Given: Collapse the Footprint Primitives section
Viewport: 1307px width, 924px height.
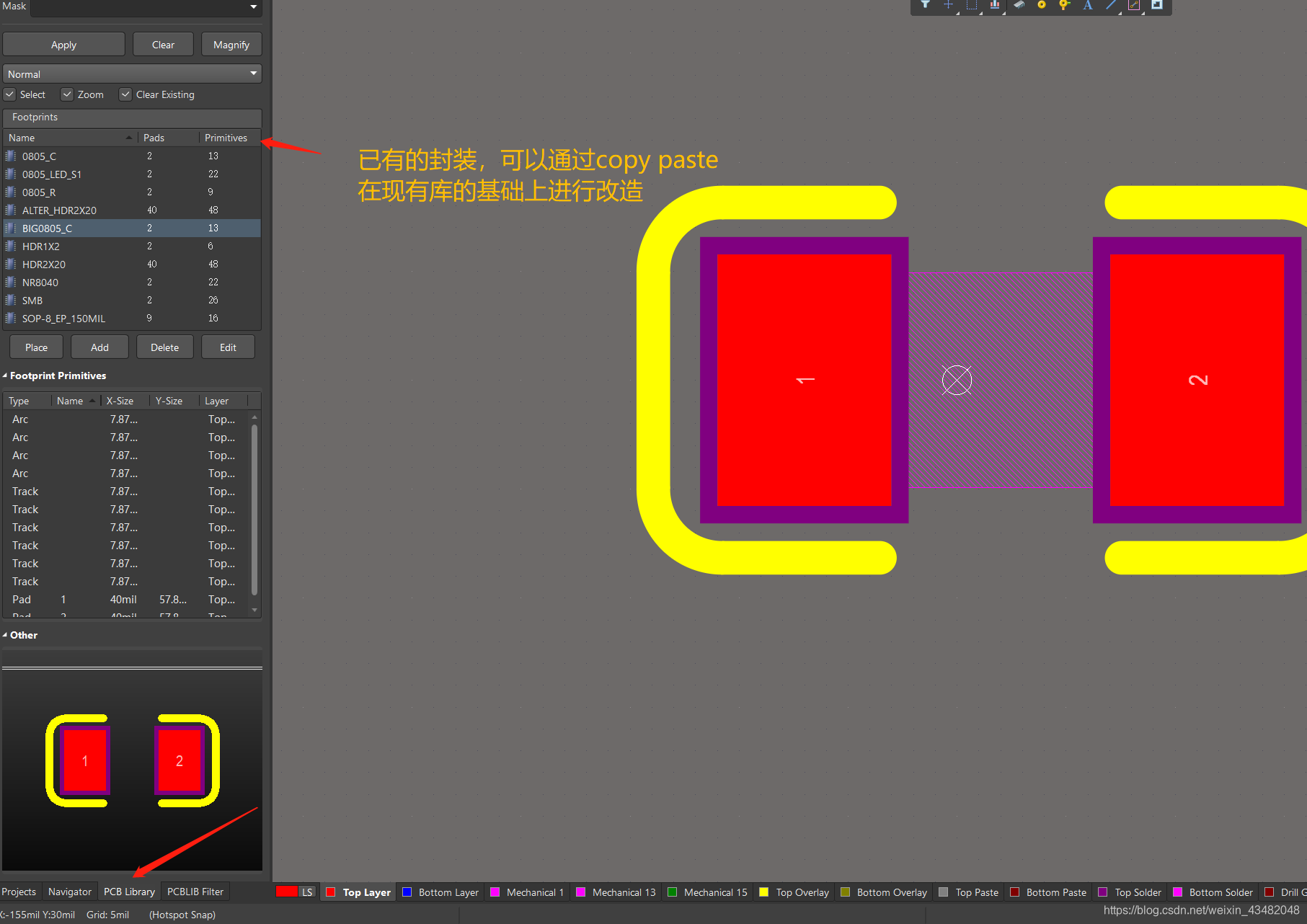Looking at the screenshot, I should click(5, 376).
